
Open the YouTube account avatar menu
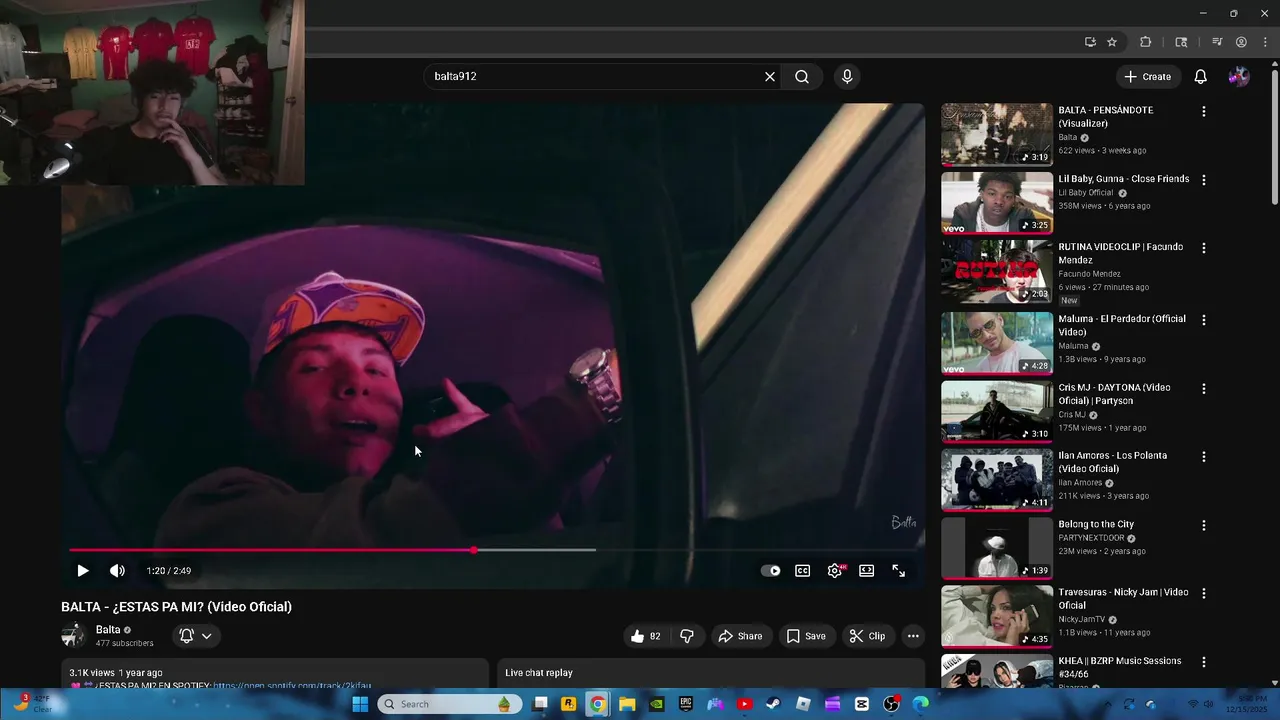tap(1239, 76)
